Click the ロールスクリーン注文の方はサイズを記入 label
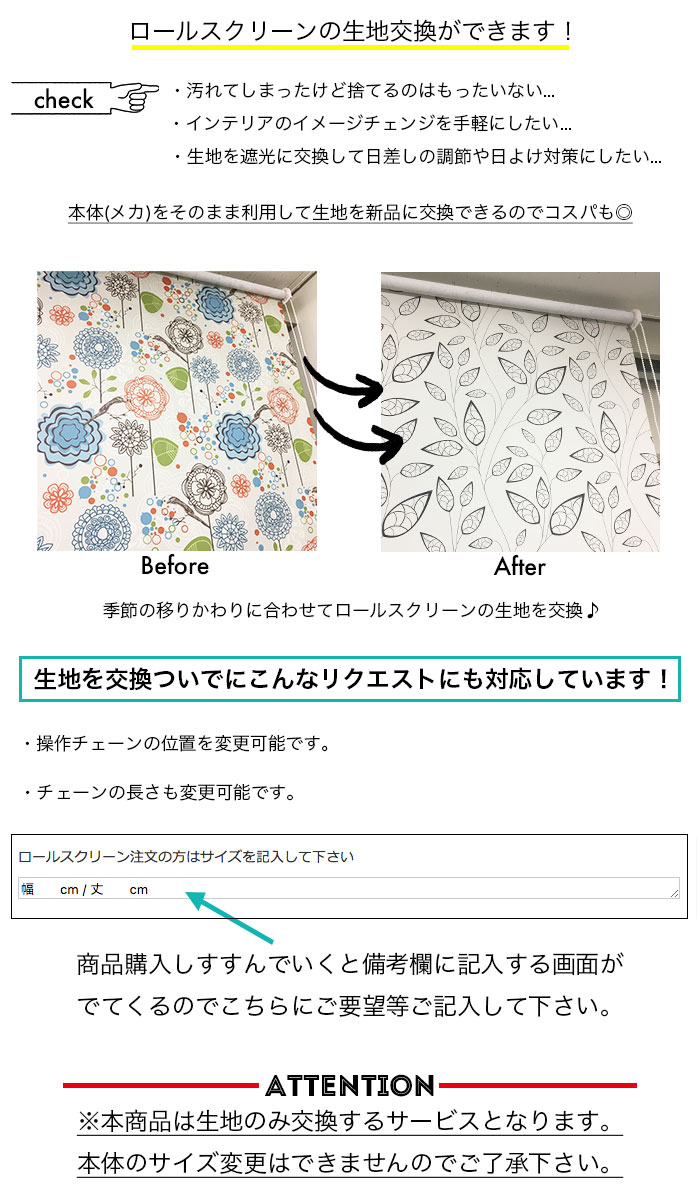The height and width of the screenshot is (1200, 700). (x=186, y=857)
